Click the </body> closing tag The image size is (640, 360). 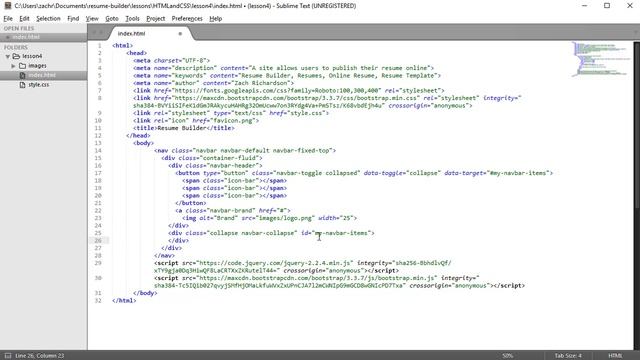(145, 293)
